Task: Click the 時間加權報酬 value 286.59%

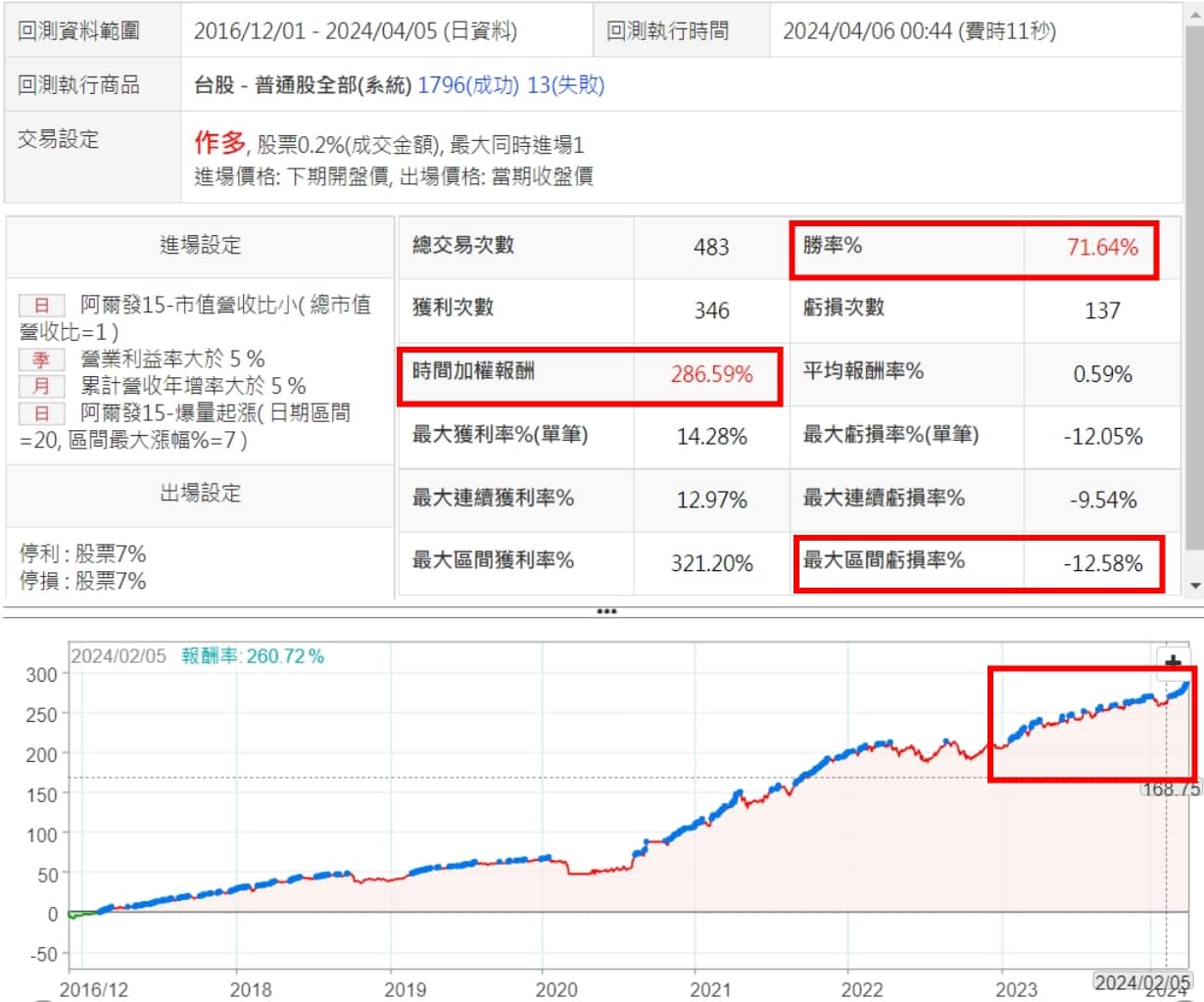Action: pos(711,374)
